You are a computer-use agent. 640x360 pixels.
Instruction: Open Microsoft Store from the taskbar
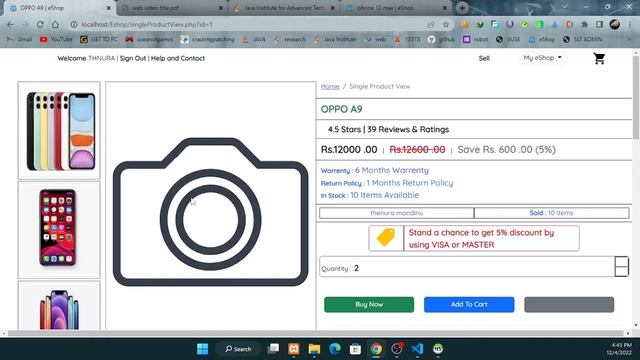click(355, 349)
